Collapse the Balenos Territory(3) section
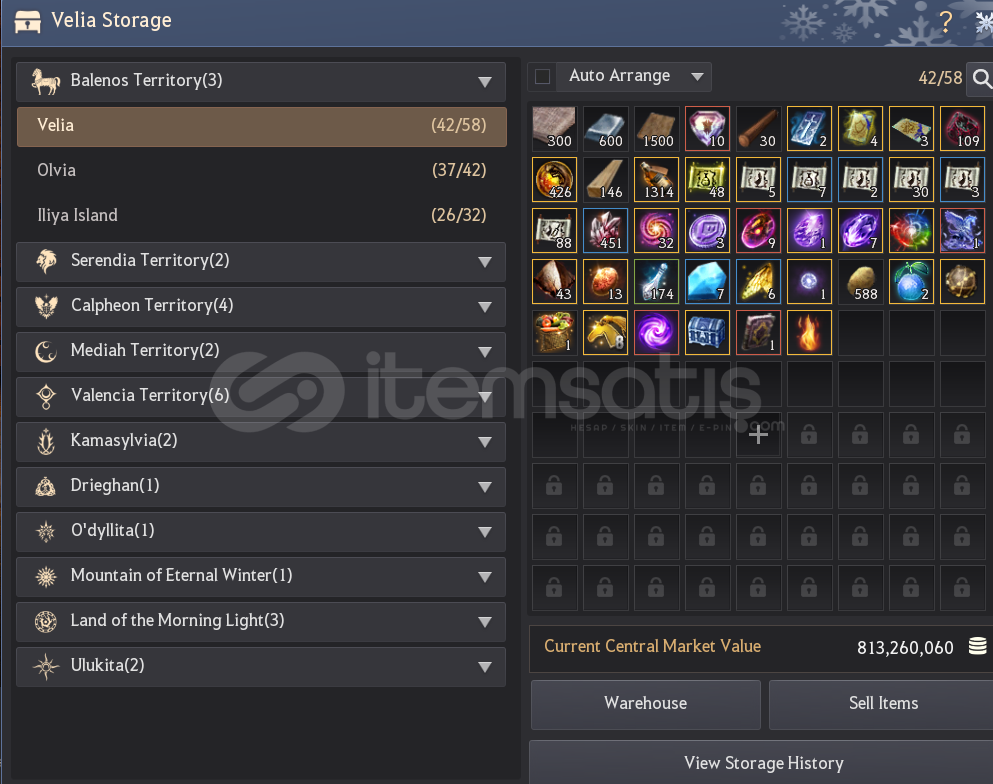This screenshot has width=993, height=784. coord(261,81)
